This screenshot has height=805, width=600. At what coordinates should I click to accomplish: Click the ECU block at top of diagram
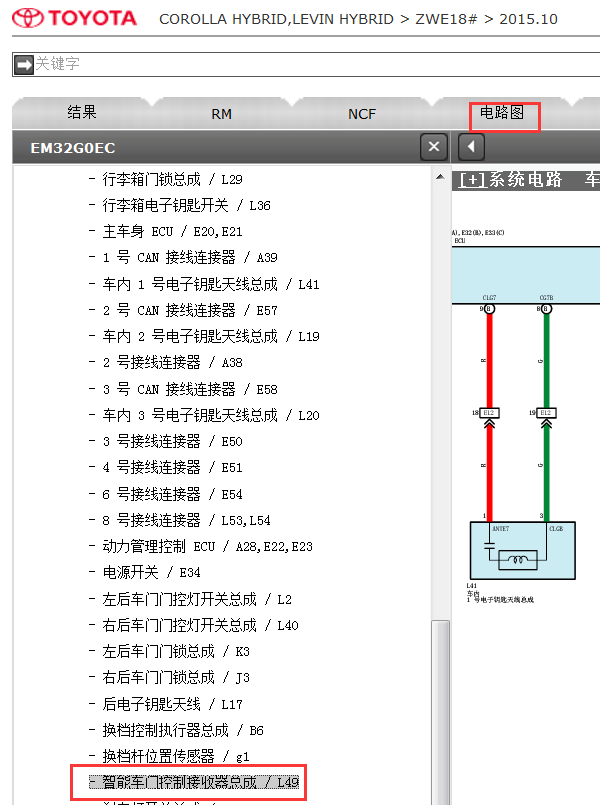click(x=526, y=275)
